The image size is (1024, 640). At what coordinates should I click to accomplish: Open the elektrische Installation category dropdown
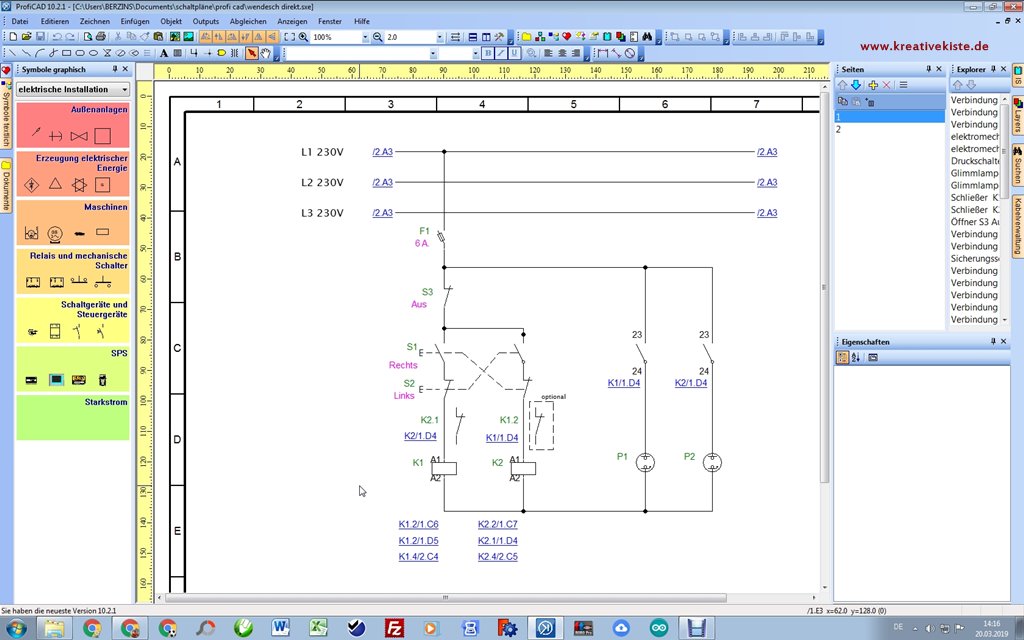pos(122,89)
